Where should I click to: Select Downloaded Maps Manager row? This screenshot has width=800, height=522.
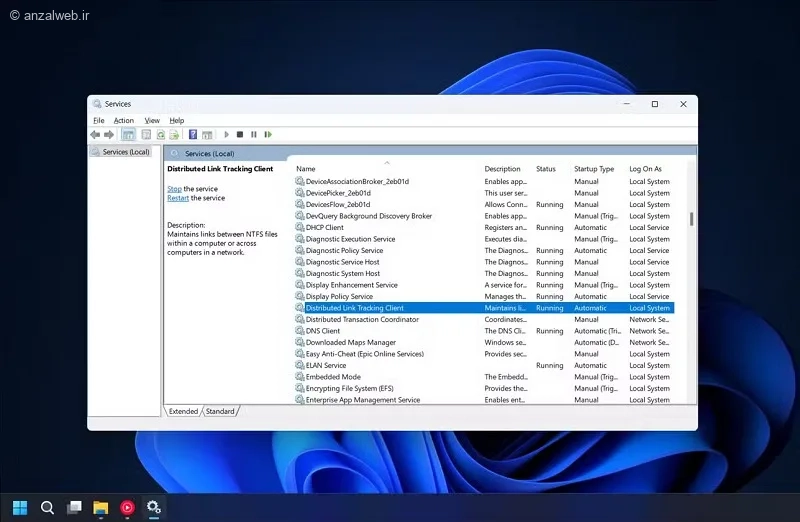[484, 342]
